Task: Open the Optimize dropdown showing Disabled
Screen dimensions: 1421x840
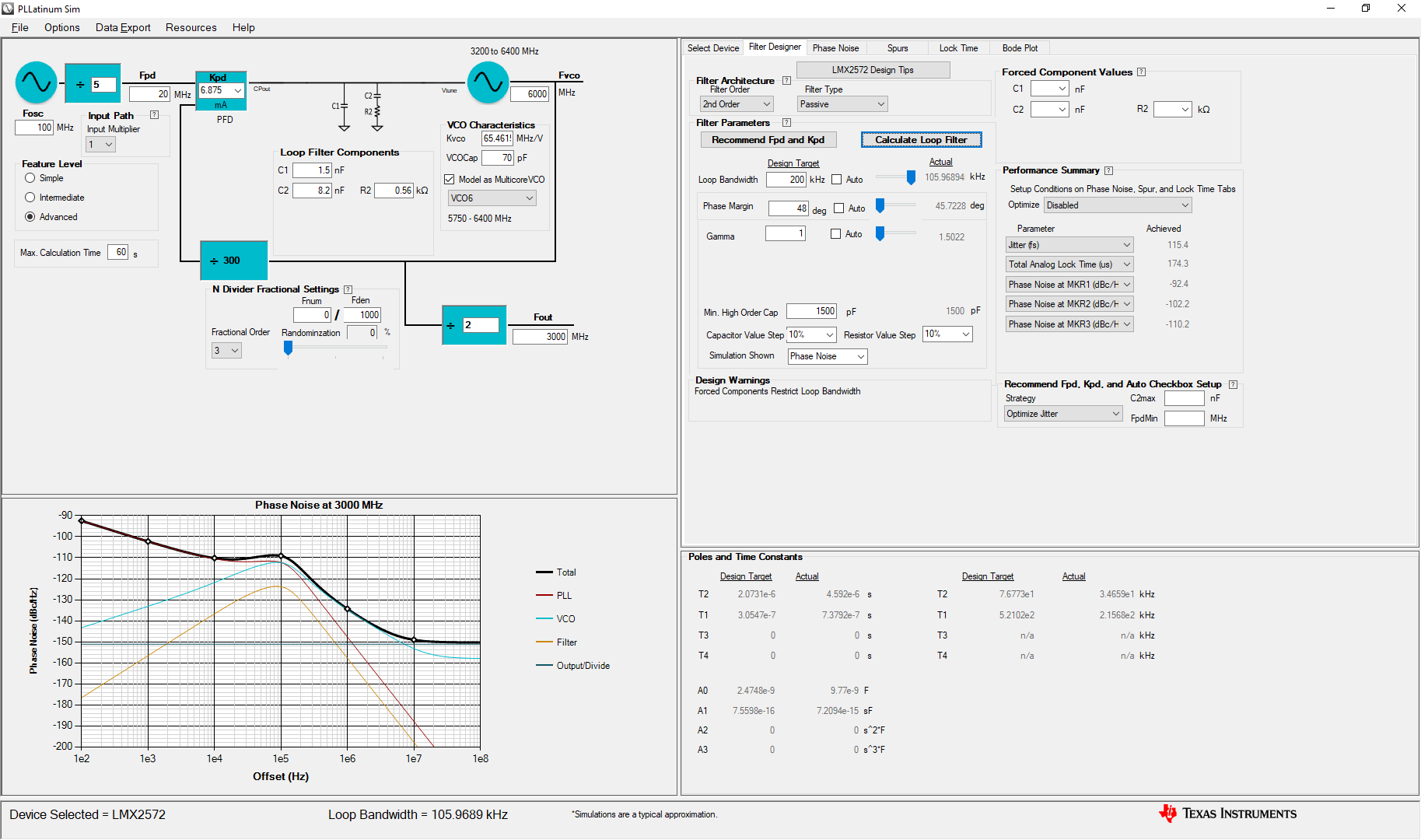Action: [1118, 205]
